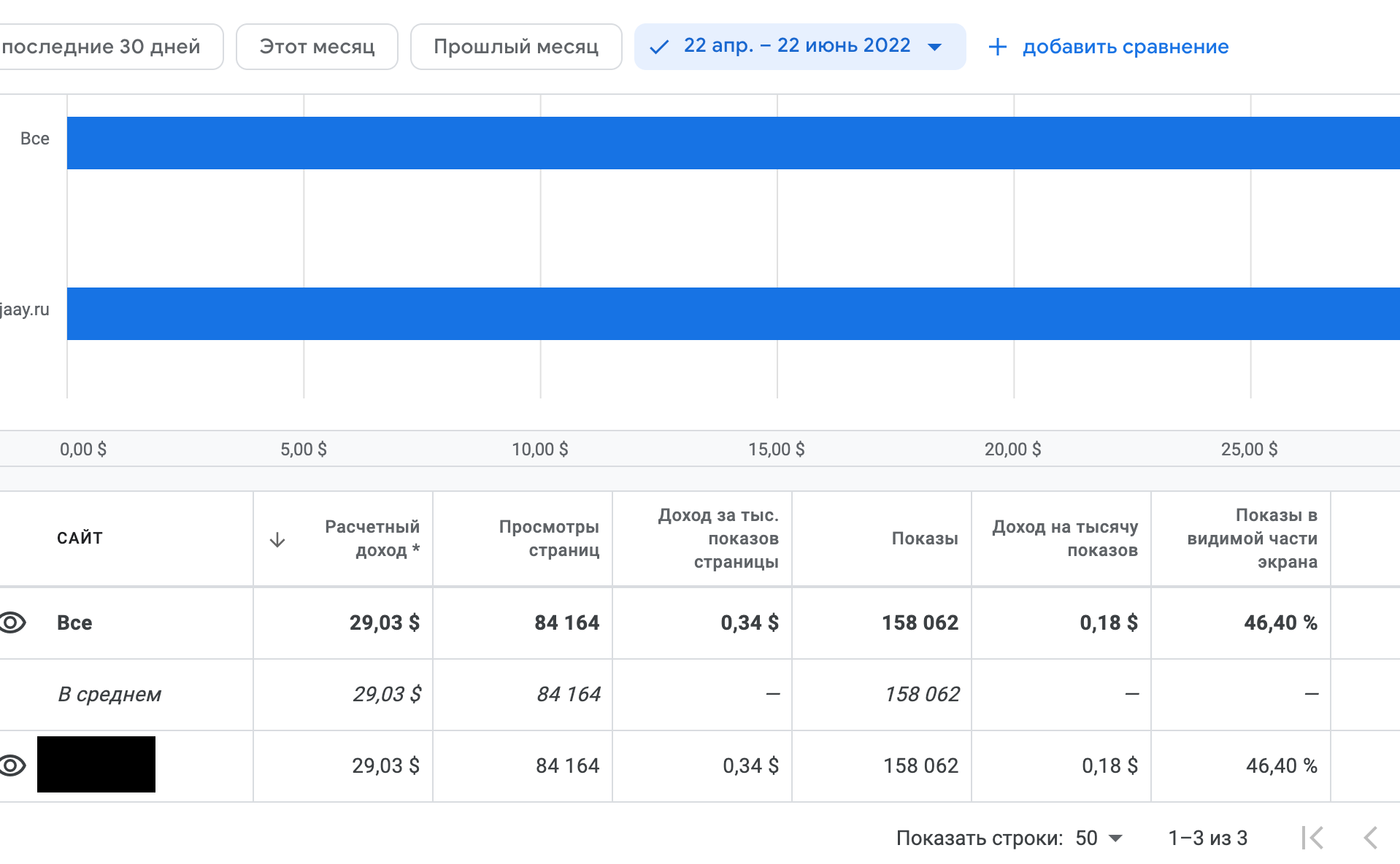Click the plus icon for adding comparison
Image resolution: width=1400 pixels, height=864 pixels.
click(x=997, y=47)
